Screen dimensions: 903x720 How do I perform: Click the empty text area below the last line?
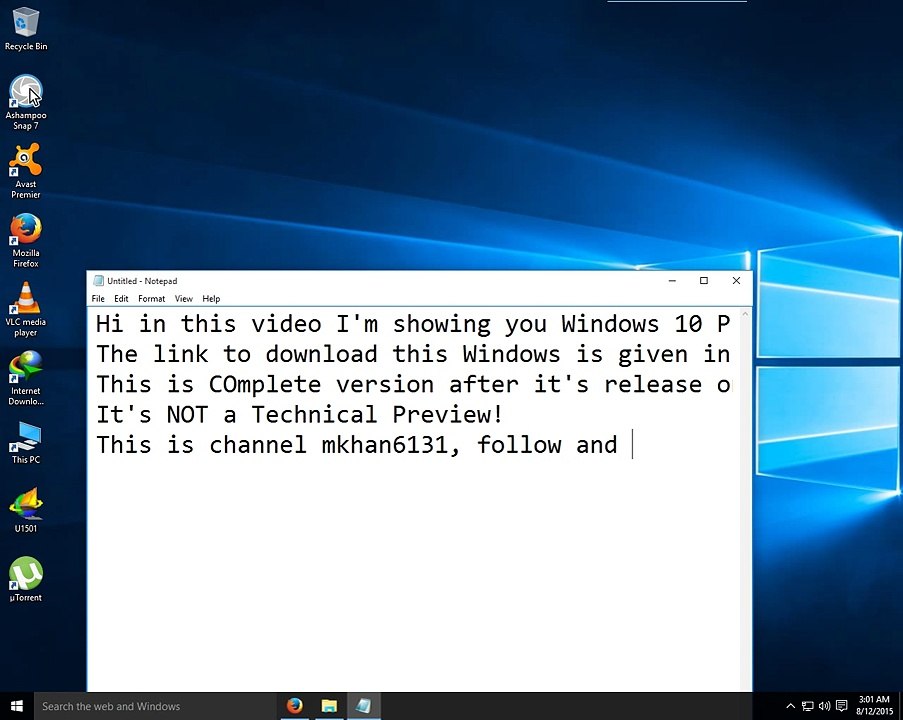413,573
